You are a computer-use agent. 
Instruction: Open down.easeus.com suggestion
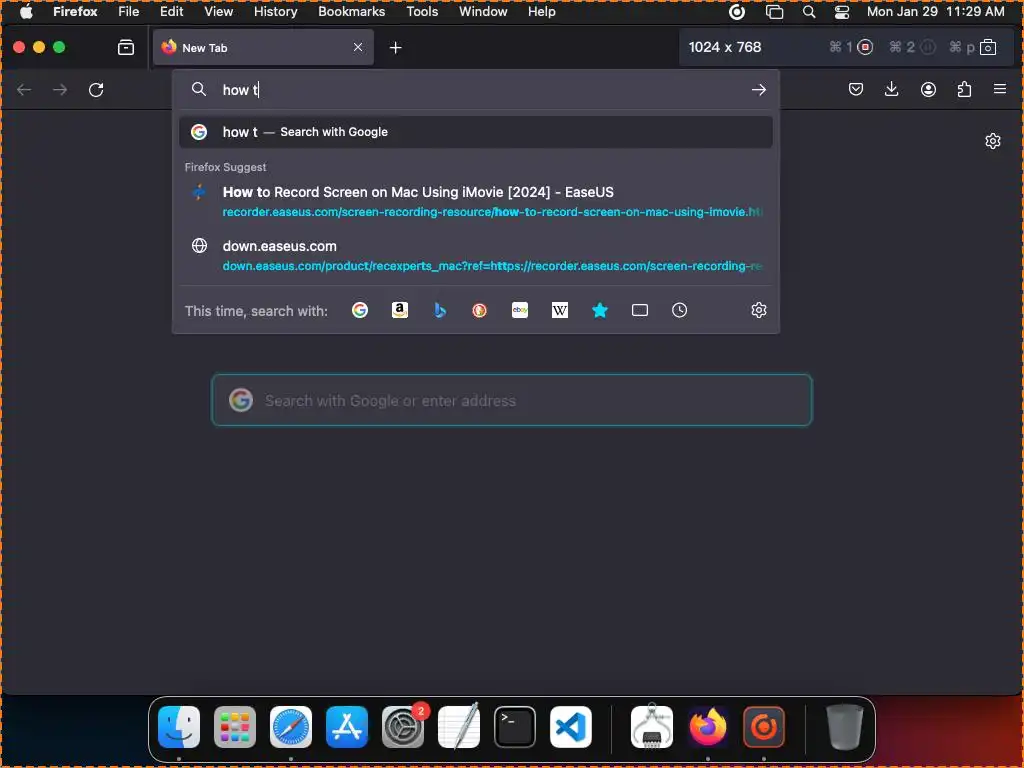point(476,255)
